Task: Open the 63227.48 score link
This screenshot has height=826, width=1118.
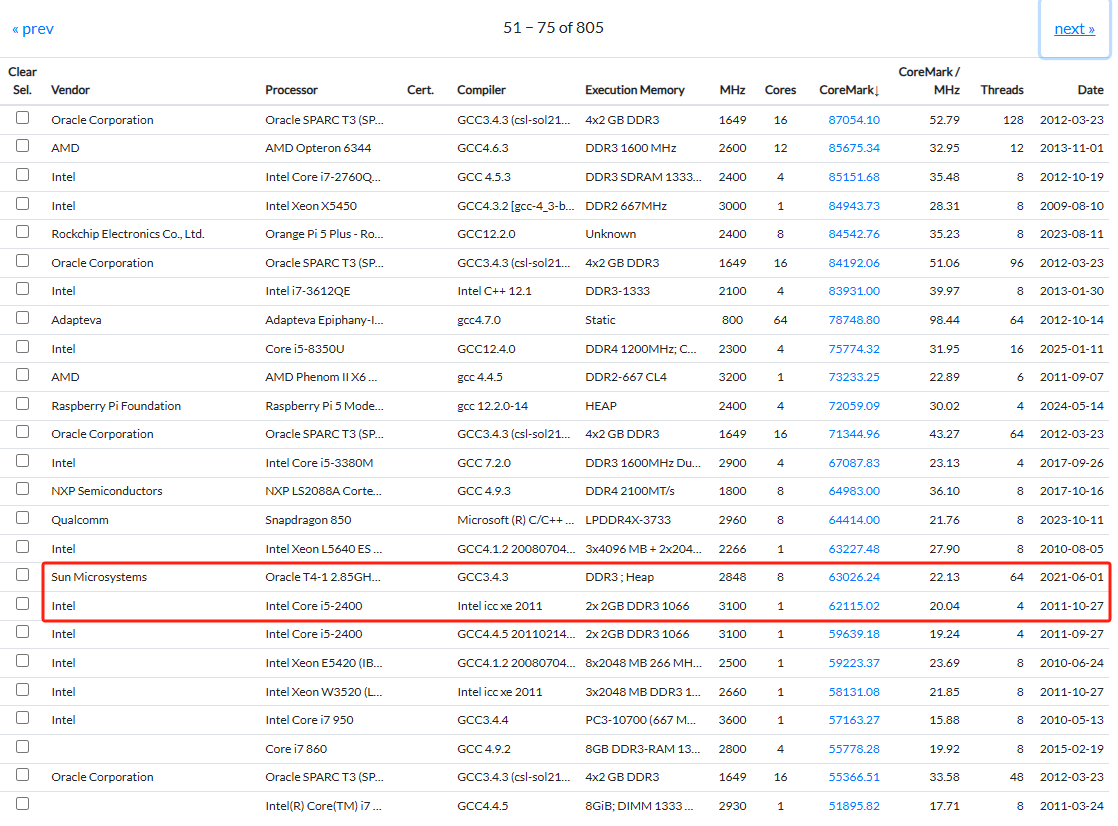Action: click(x=853, y=549)
